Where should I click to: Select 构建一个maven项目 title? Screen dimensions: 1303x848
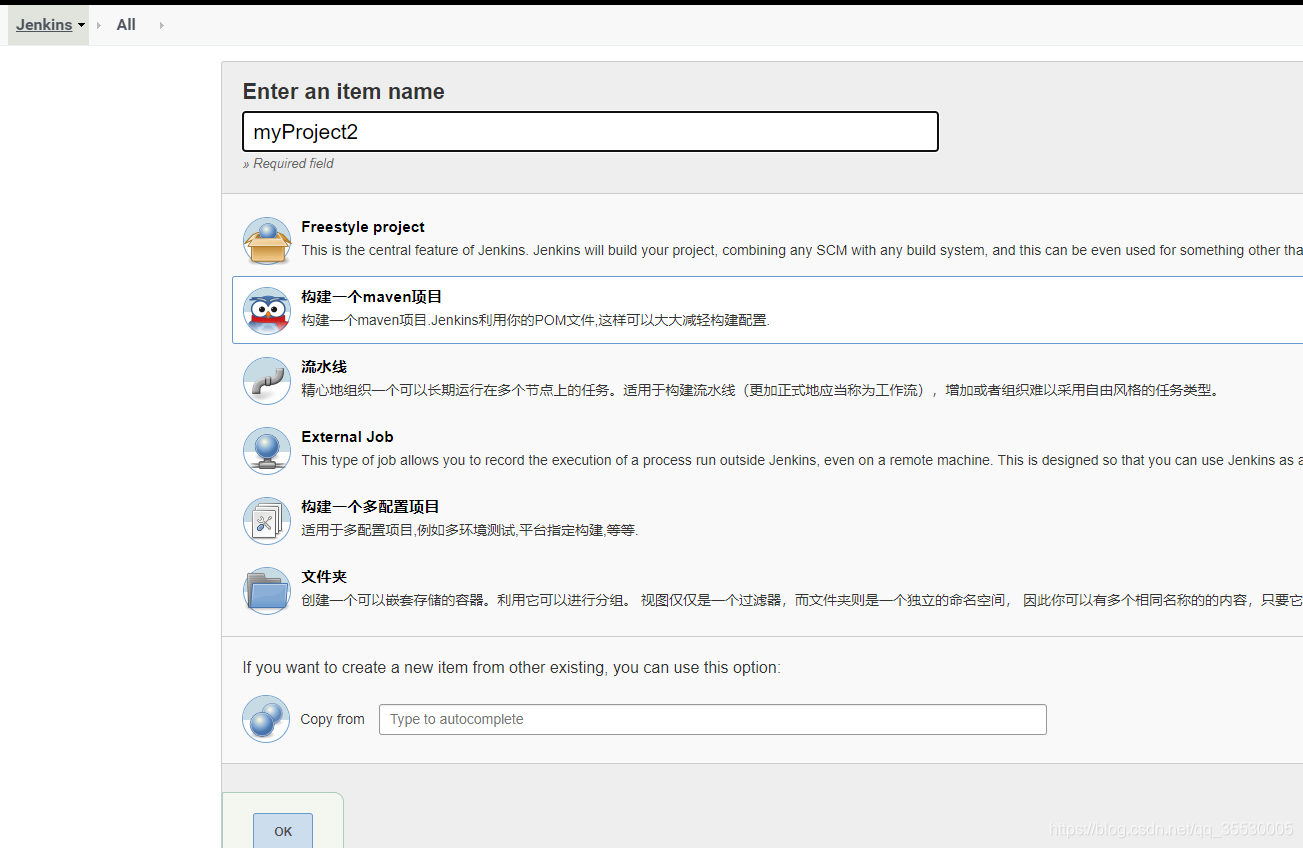(372, 297)
